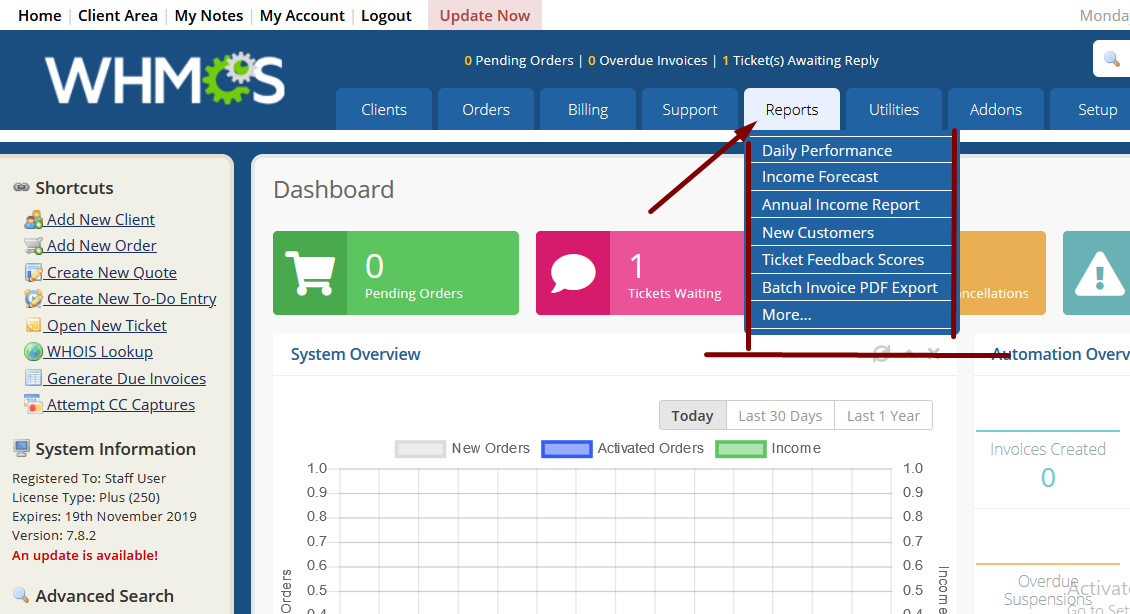Open the Open New Ticket link

tap(107, 325)
